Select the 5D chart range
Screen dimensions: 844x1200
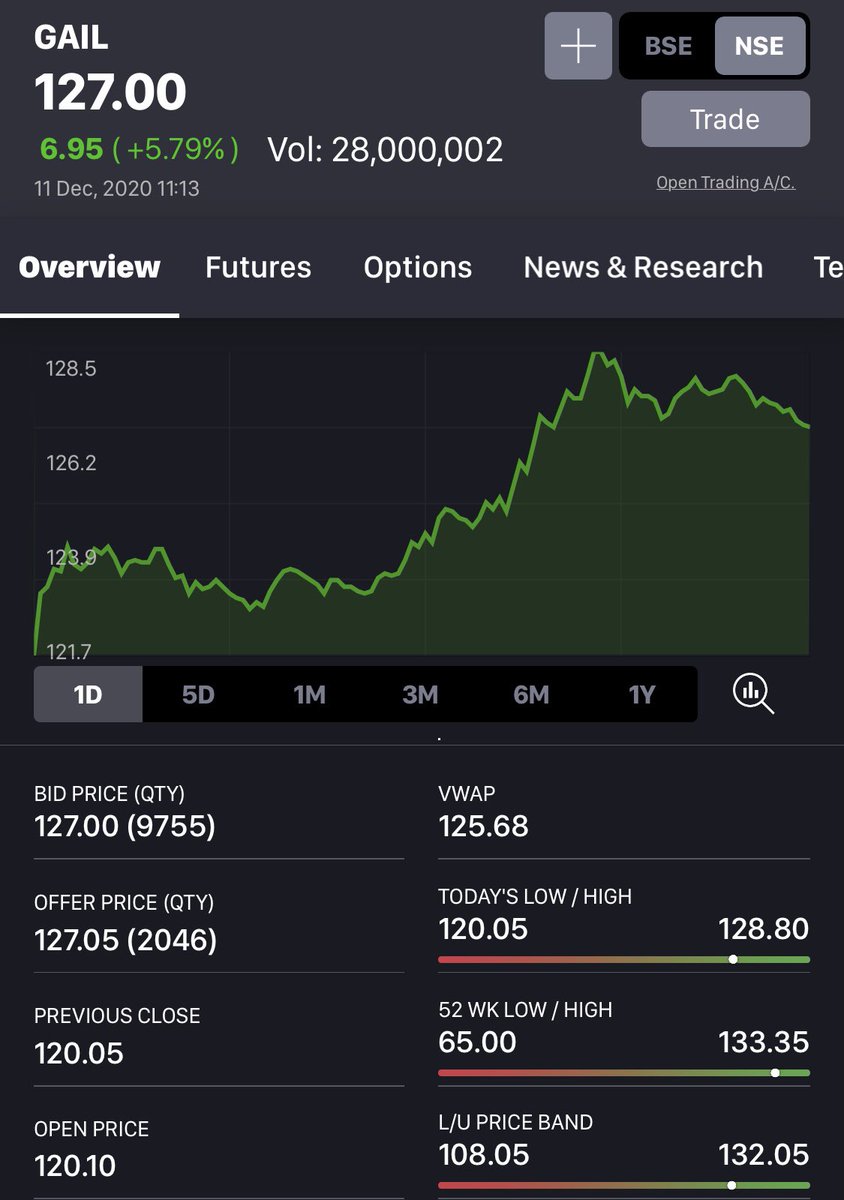tap(198, 694)
